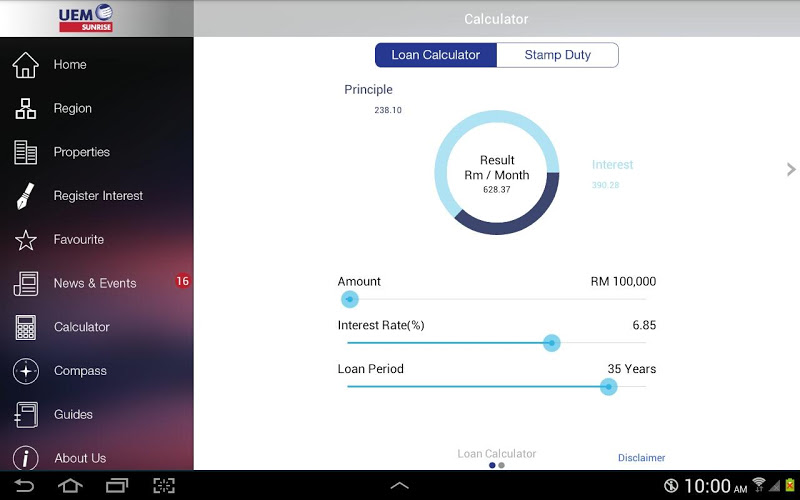Tap the monthly result 628.37
Screen dimensions: 800x500
[496, 190]
